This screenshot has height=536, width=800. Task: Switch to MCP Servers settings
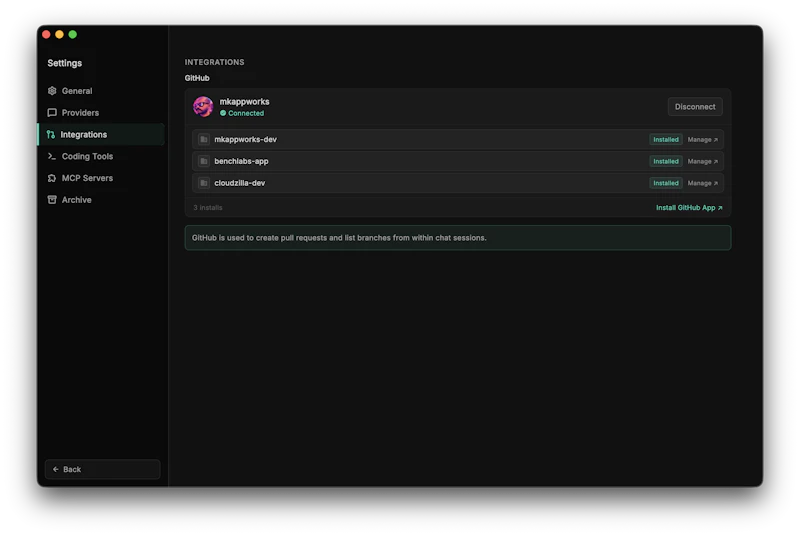[101, 178]
